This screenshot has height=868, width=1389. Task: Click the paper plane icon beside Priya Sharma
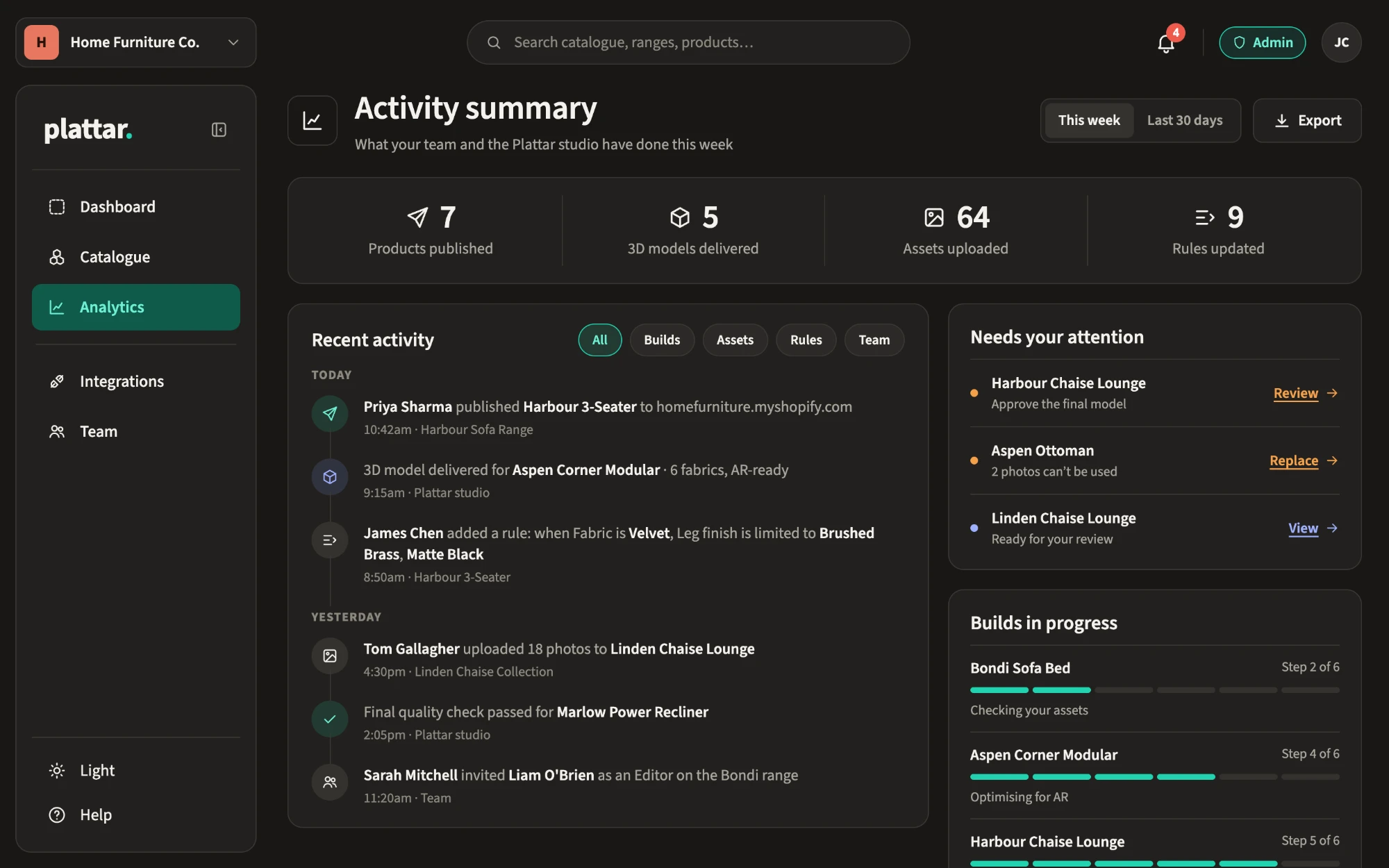[x=330, y=414]
